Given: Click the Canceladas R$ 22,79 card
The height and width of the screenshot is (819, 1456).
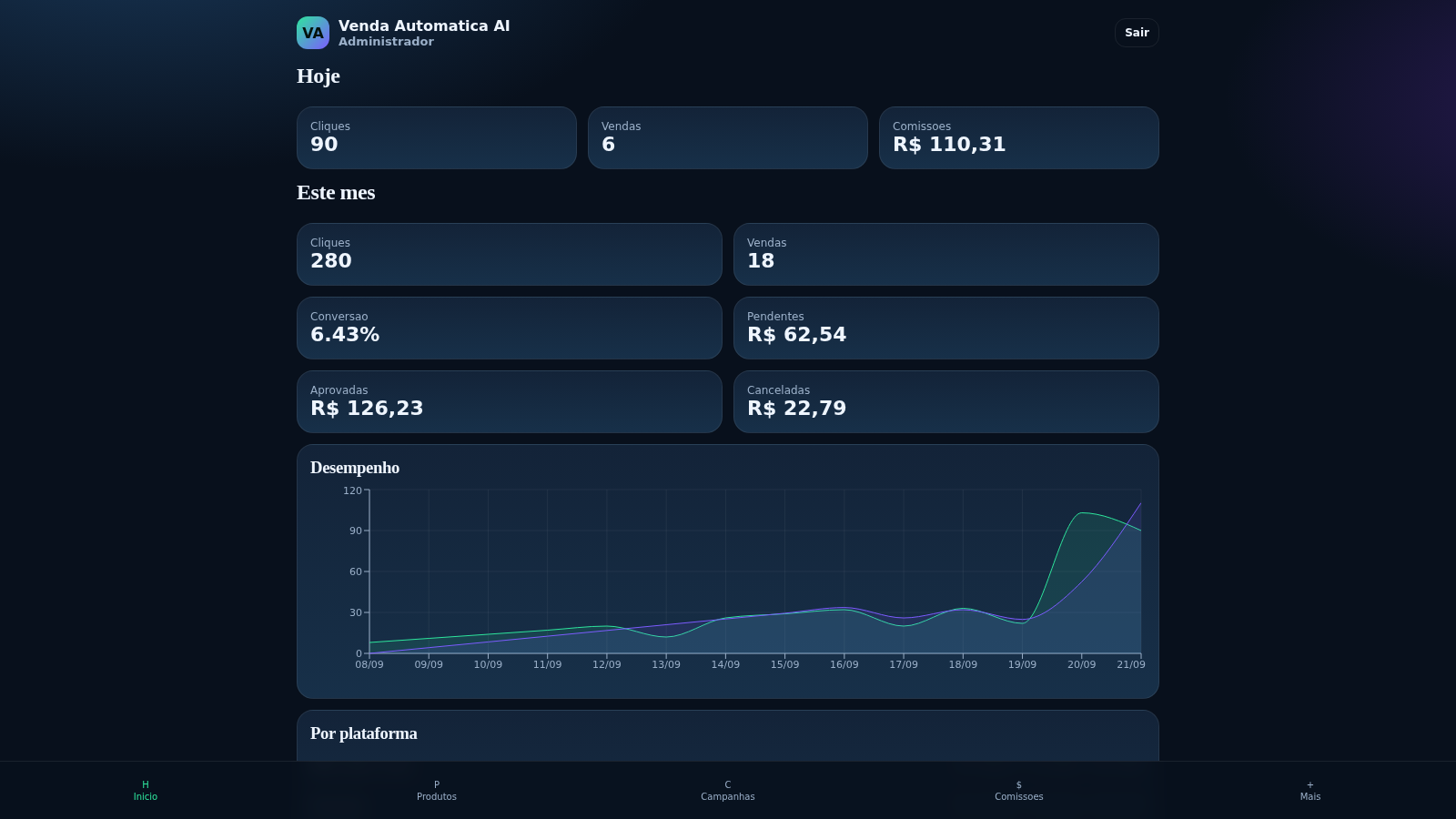Looking at the screenshot, I should coord(946,401).
